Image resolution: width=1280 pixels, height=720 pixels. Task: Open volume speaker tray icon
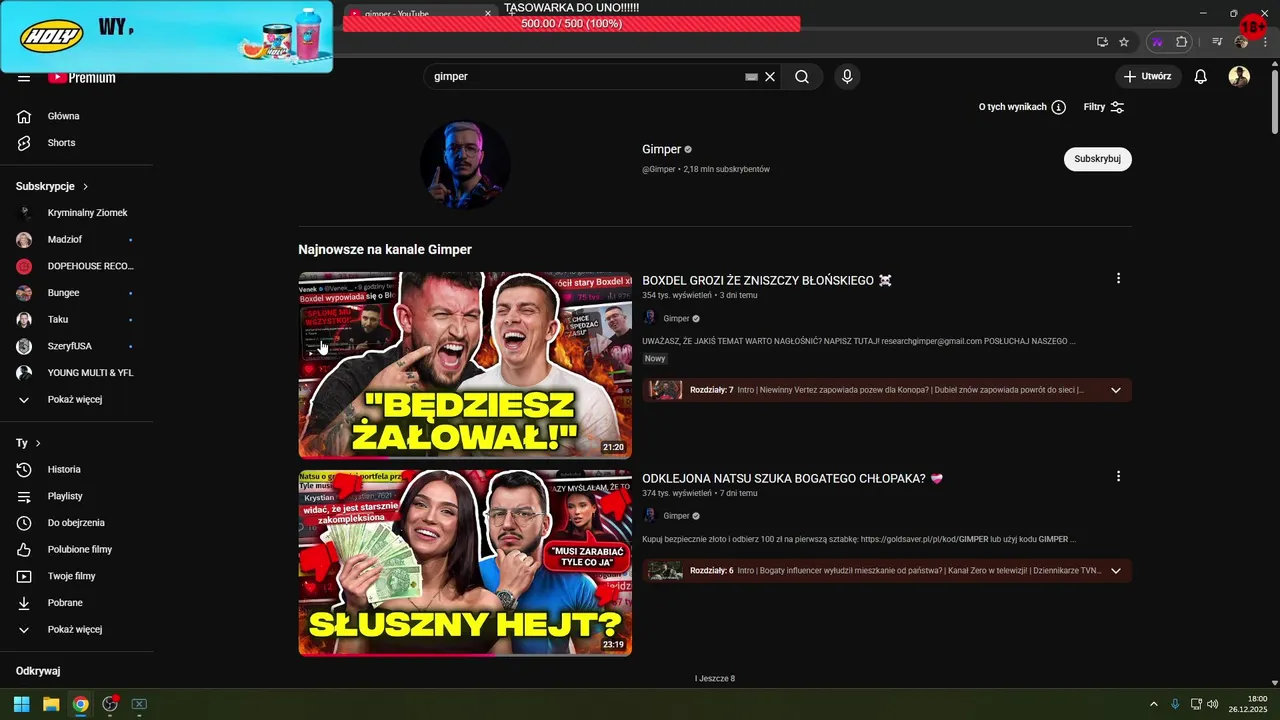[1212, 704]
